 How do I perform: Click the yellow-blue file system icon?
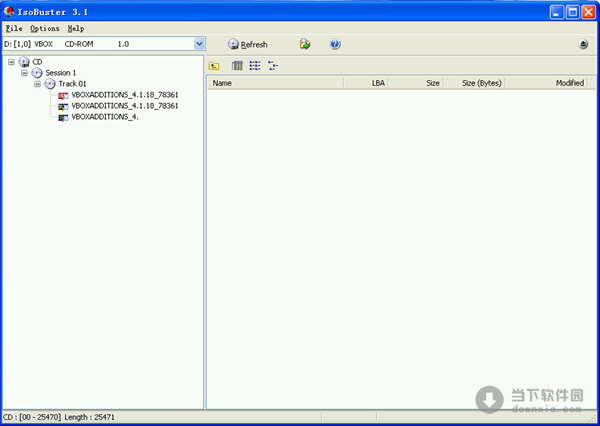pos(63,106)
